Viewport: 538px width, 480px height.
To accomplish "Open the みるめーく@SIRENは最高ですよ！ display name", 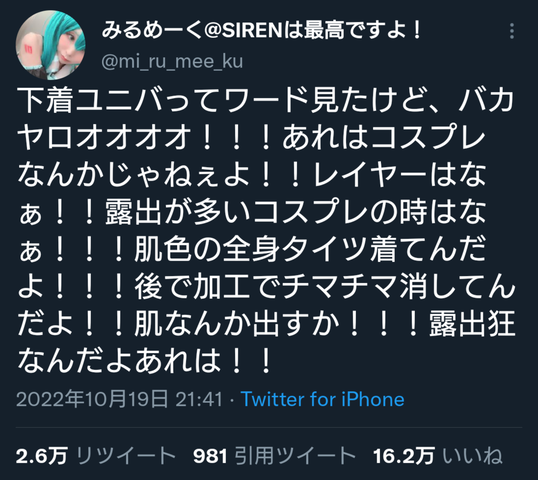I will click(262, 31).
